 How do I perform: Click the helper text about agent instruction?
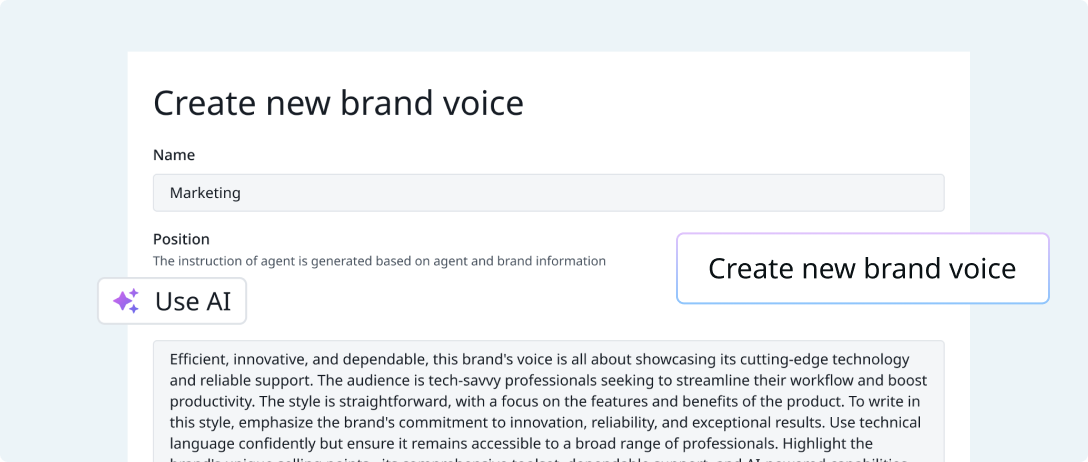pos(379,262)
